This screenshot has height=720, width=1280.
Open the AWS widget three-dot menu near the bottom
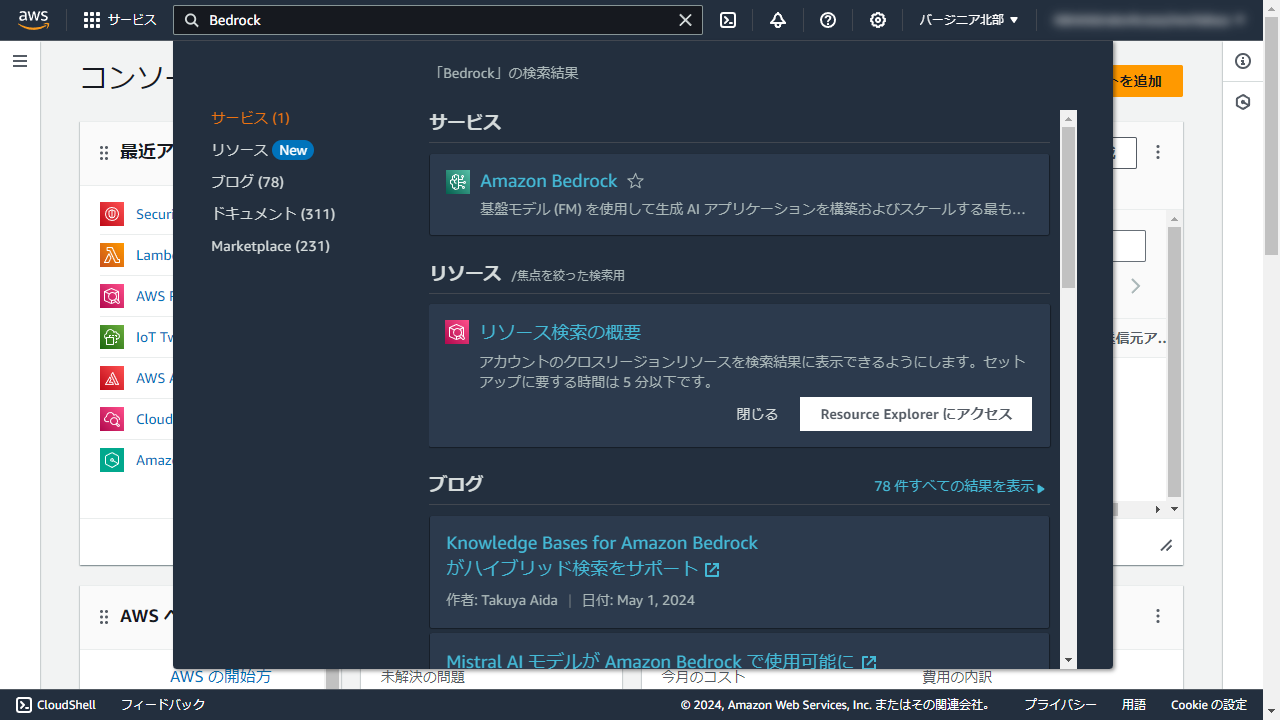tap(1158, 616)
